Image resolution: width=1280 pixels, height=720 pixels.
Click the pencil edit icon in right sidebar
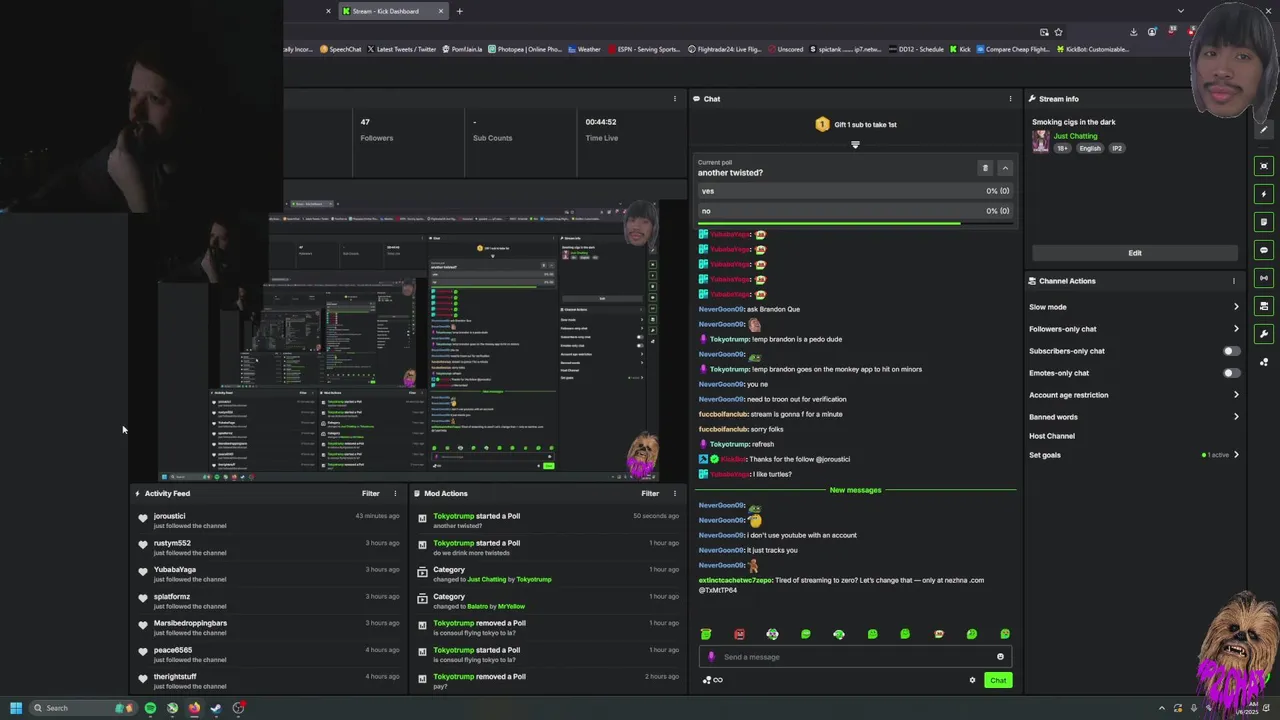(1264, 130)
